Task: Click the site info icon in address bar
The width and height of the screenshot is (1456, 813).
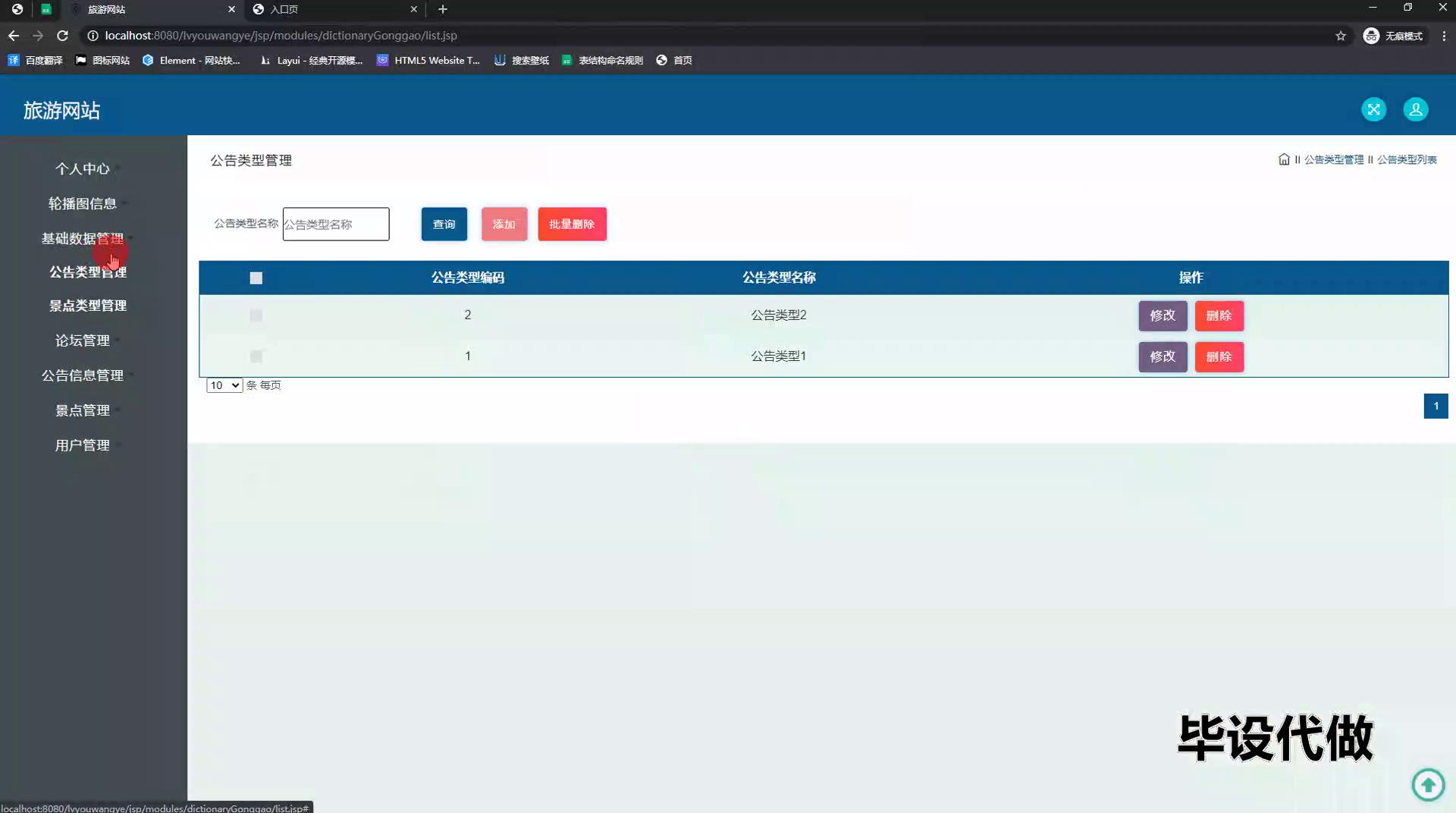Action: click(93, 36)
